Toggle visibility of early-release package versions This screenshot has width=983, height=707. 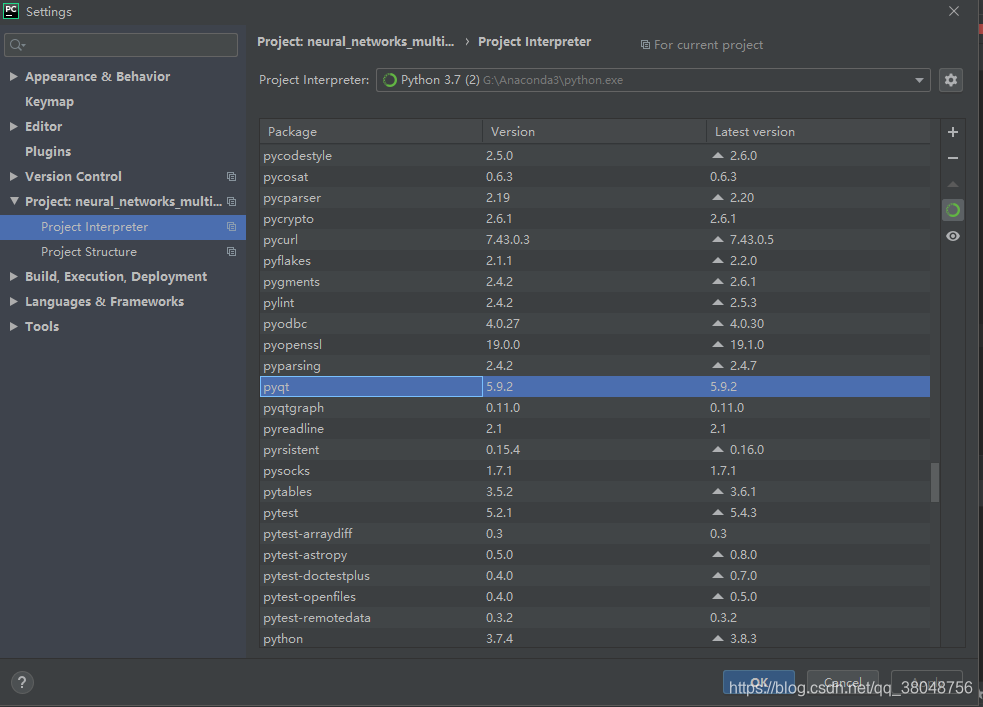pos(952,236)
